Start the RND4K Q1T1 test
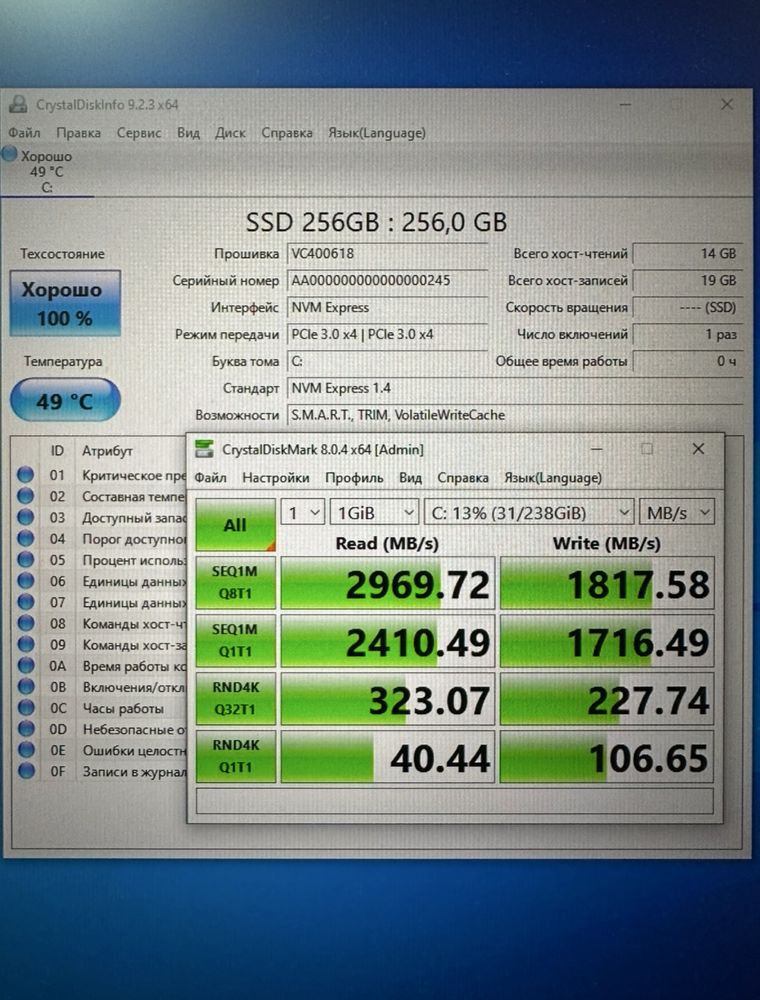The image size is (760, 1000). point(235,756)
